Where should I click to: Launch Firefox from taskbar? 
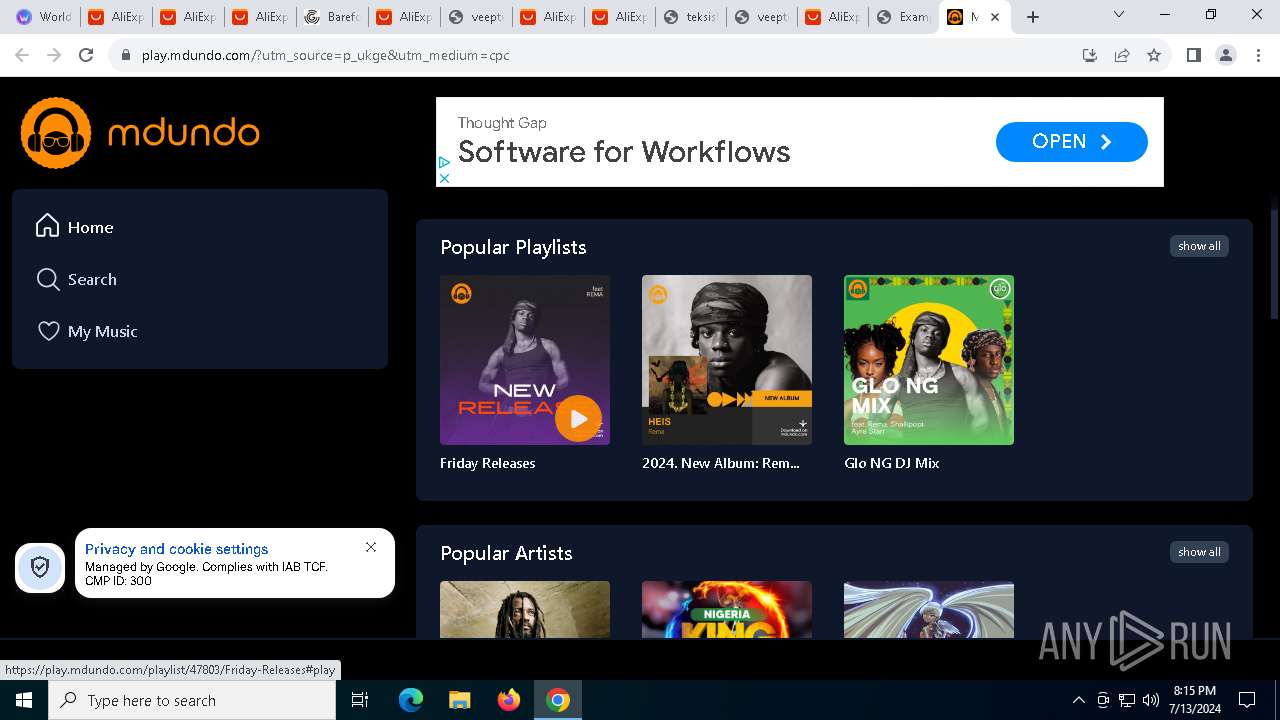[x=509, y=700]
